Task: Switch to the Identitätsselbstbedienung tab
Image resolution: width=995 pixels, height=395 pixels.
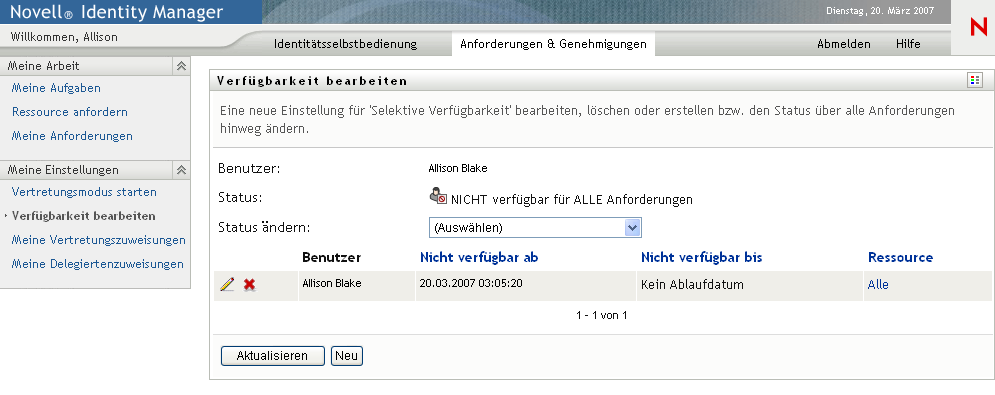Action: click(x=345, y=44)
